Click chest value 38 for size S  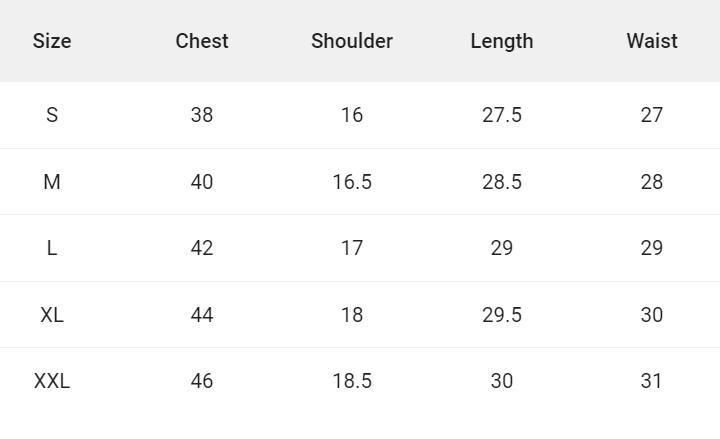point(202,115)
